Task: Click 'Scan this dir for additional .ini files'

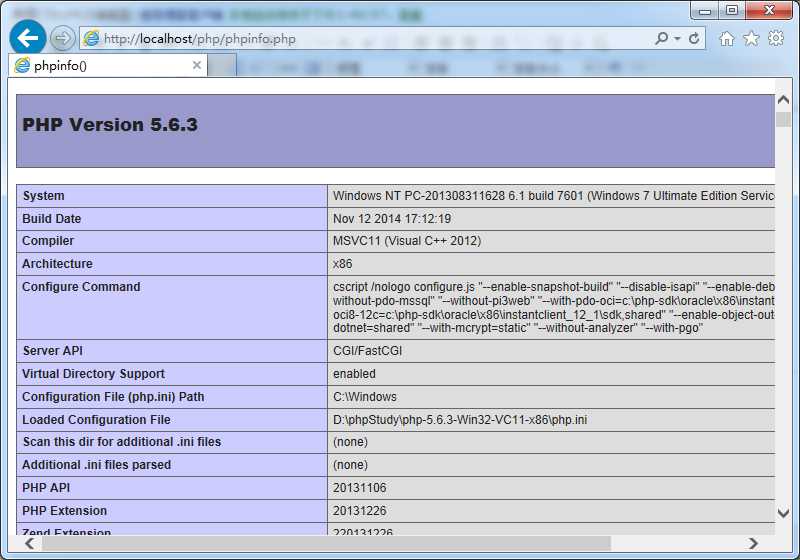Action: click(x=122, y=442)
